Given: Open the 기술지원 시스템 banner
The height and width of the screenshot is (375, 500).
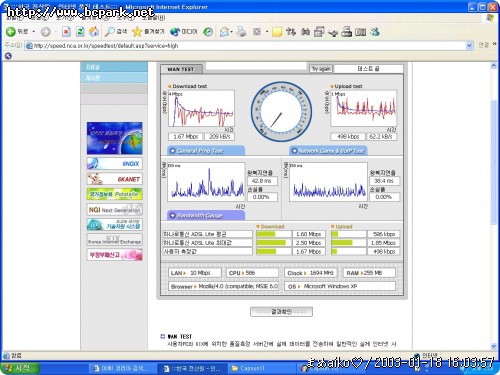Looking at the screenshot, I should [x=114, y=225].
